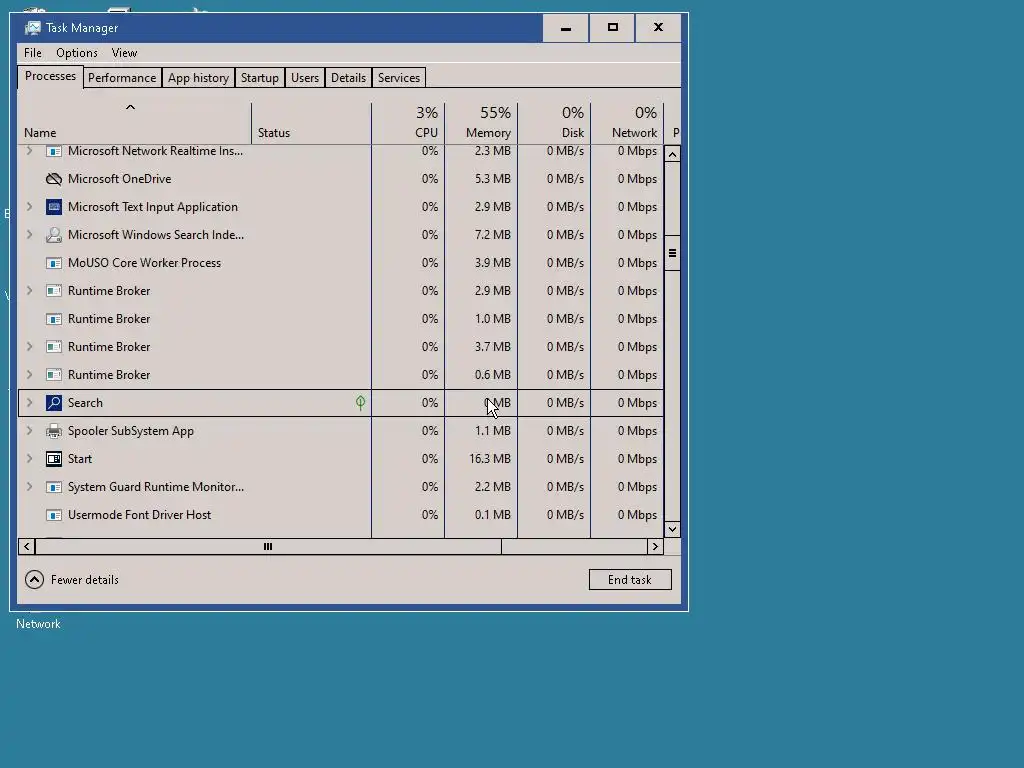Open the File menu

coord(33,53)
